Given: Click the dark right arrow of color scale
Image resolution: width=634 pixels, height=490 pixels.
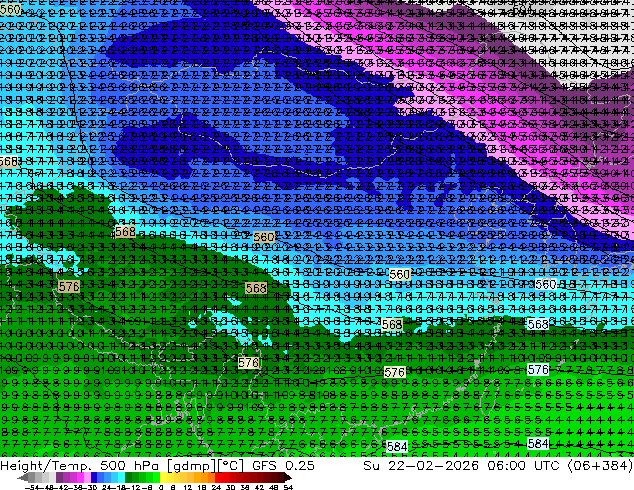Looking at the screenshot, I should pyautogui.click(x=288, y=477).
